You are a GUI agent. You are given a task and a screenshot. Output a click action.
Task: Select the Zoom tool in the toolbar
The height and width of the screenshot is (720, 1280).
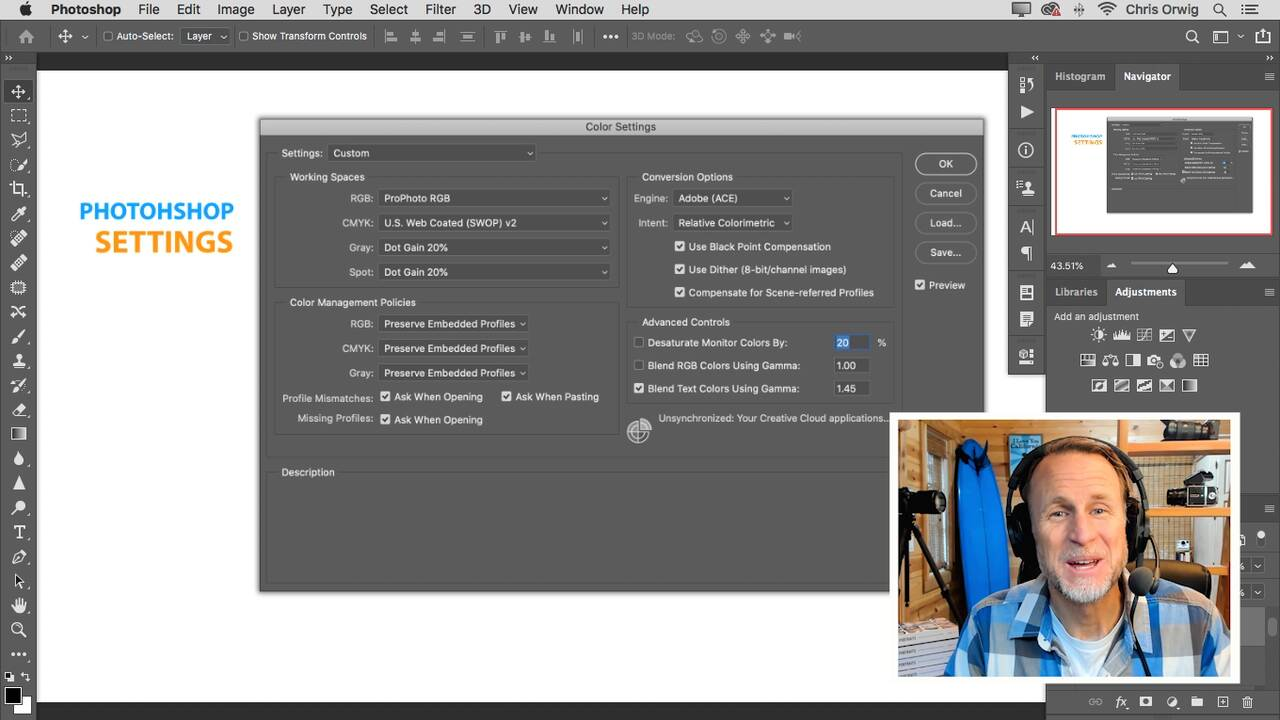click(x=18, y=630)
